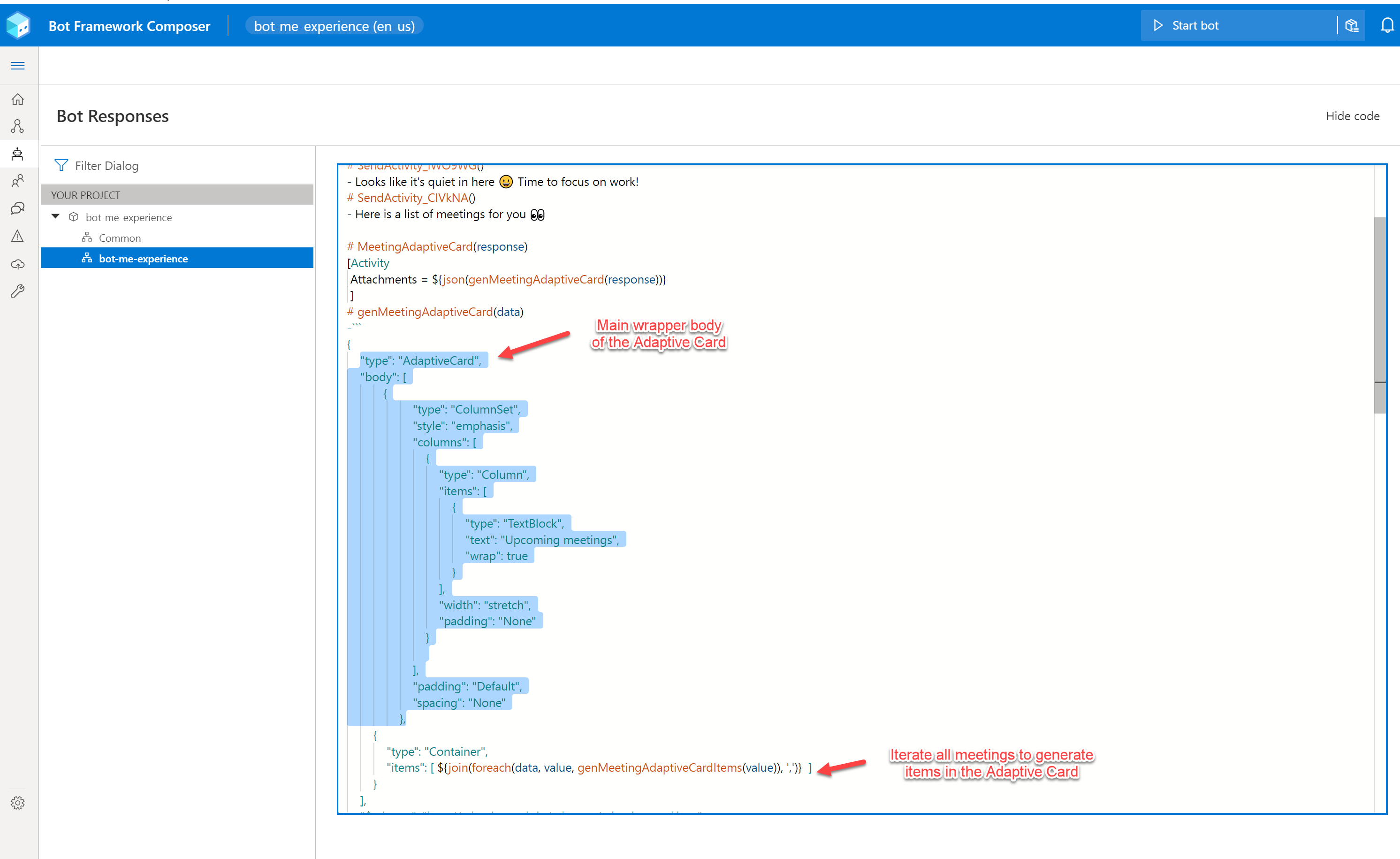Viewport: 1400px width, 859px height.
Task: Click the "padding": "Default" line
Action: coord(467,686)
